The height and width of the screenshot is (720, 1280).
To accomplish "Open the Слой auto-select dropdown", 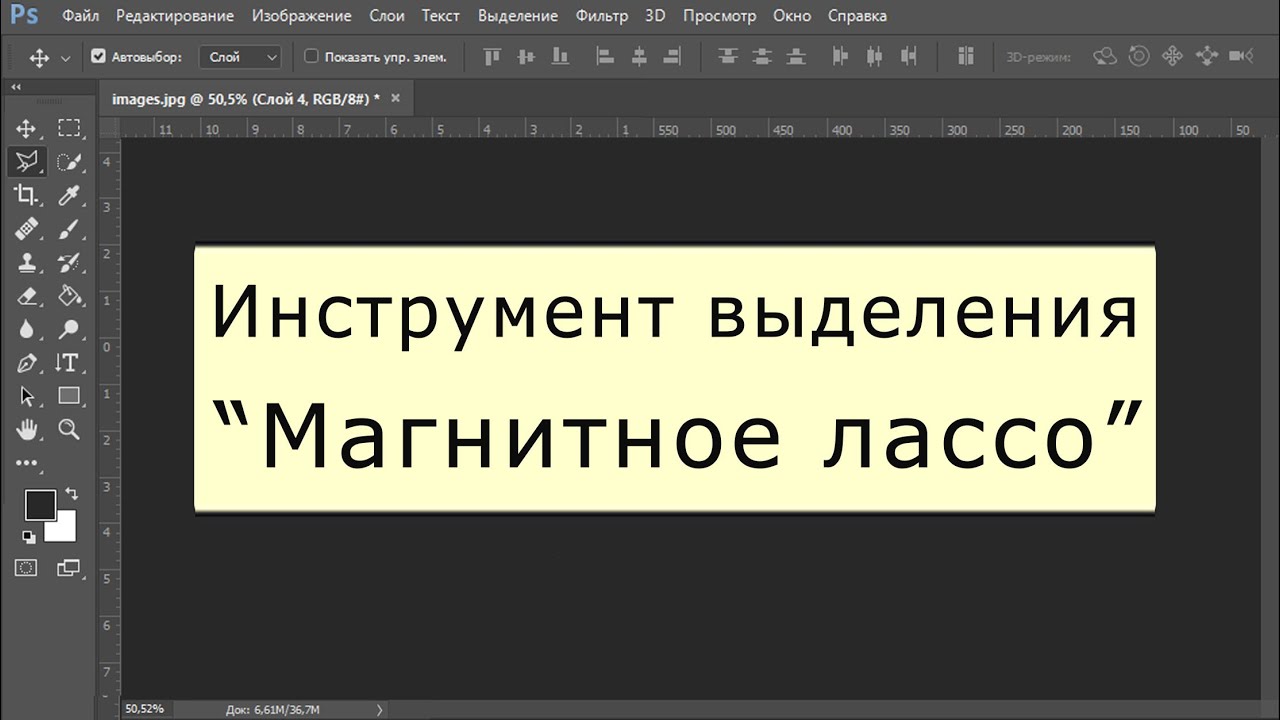I will [241, 57].
